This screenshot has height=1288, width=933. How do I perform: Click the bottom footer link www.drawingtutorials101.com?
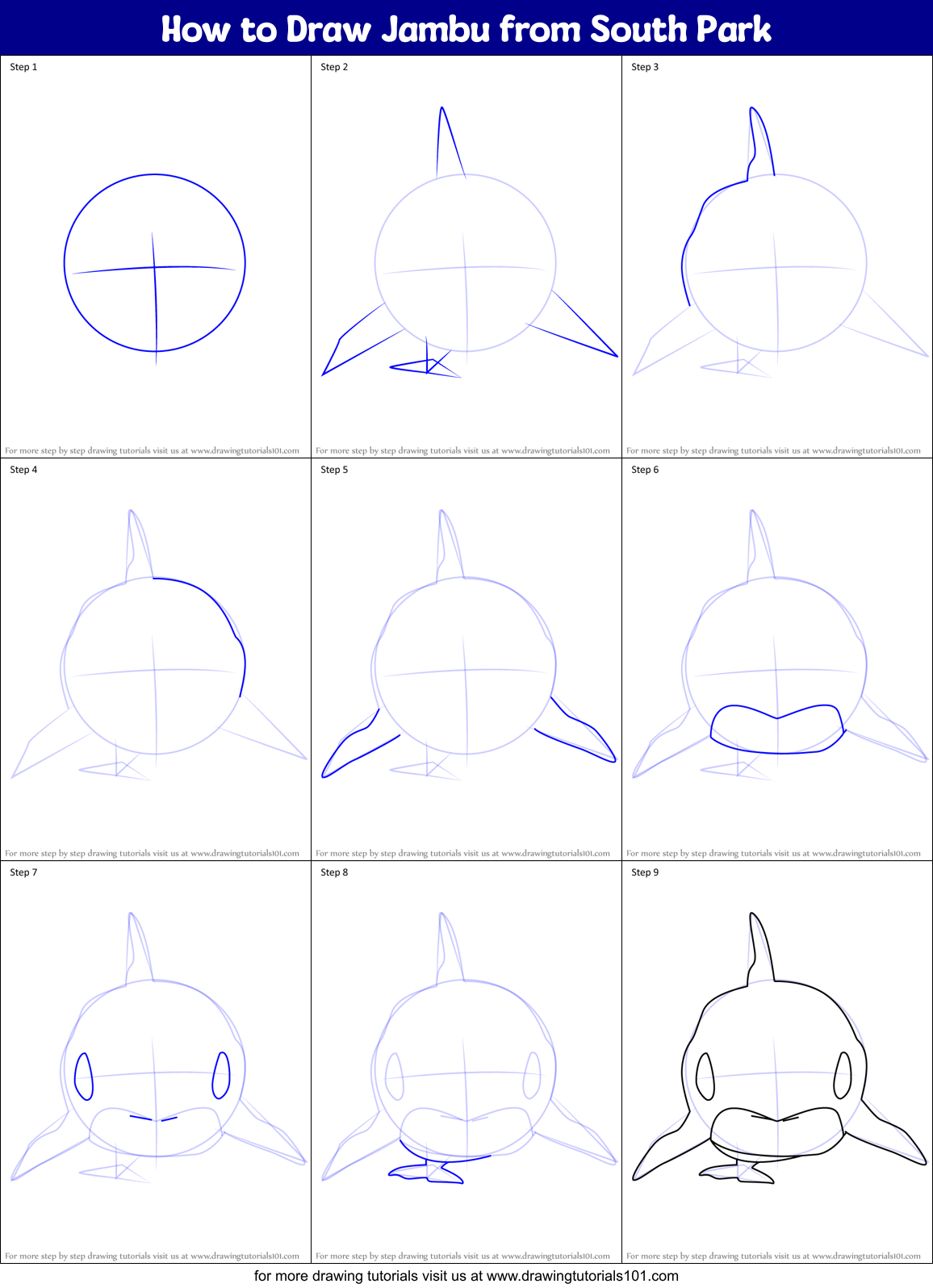[x=583, y=1276]
